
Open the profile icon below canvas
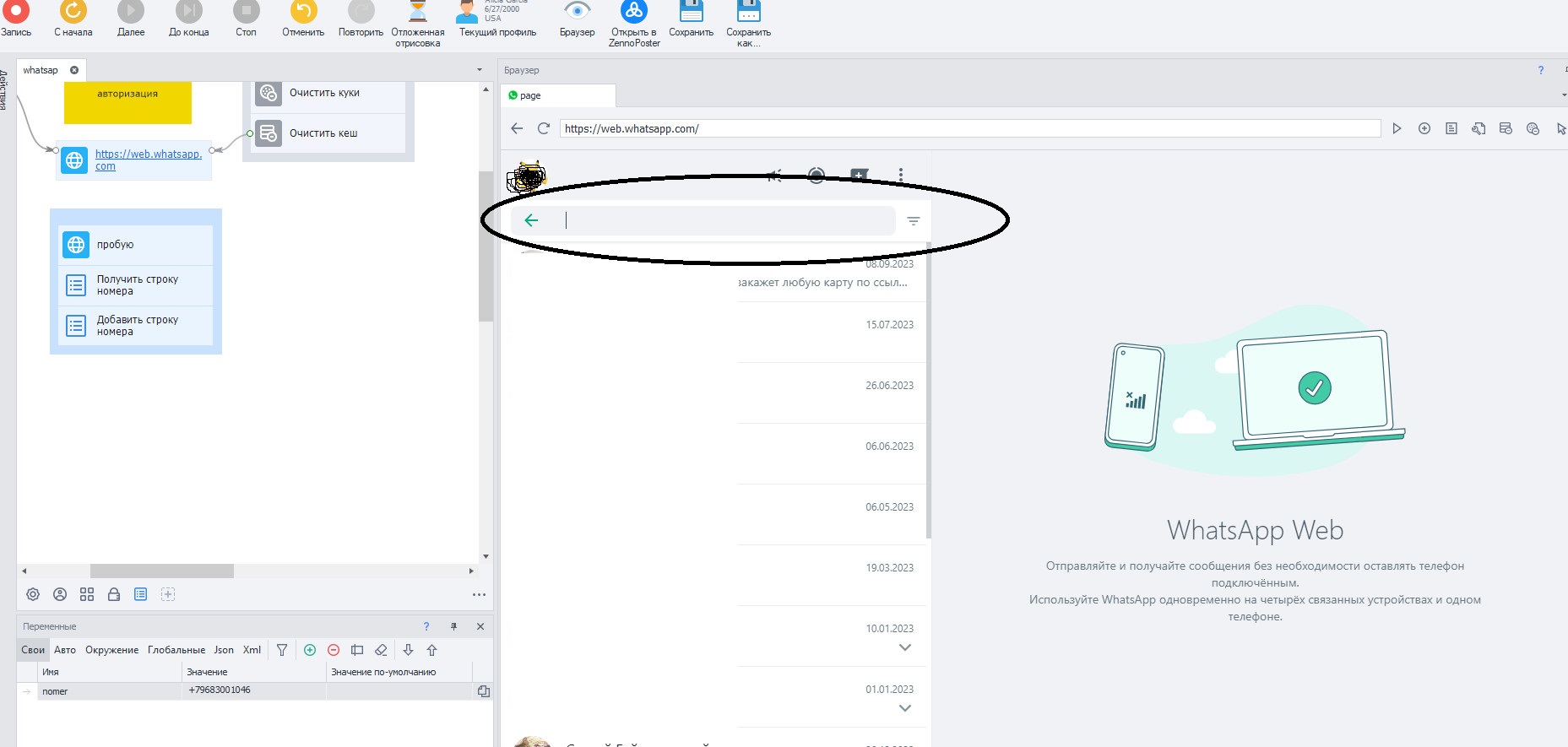(60, 594)
